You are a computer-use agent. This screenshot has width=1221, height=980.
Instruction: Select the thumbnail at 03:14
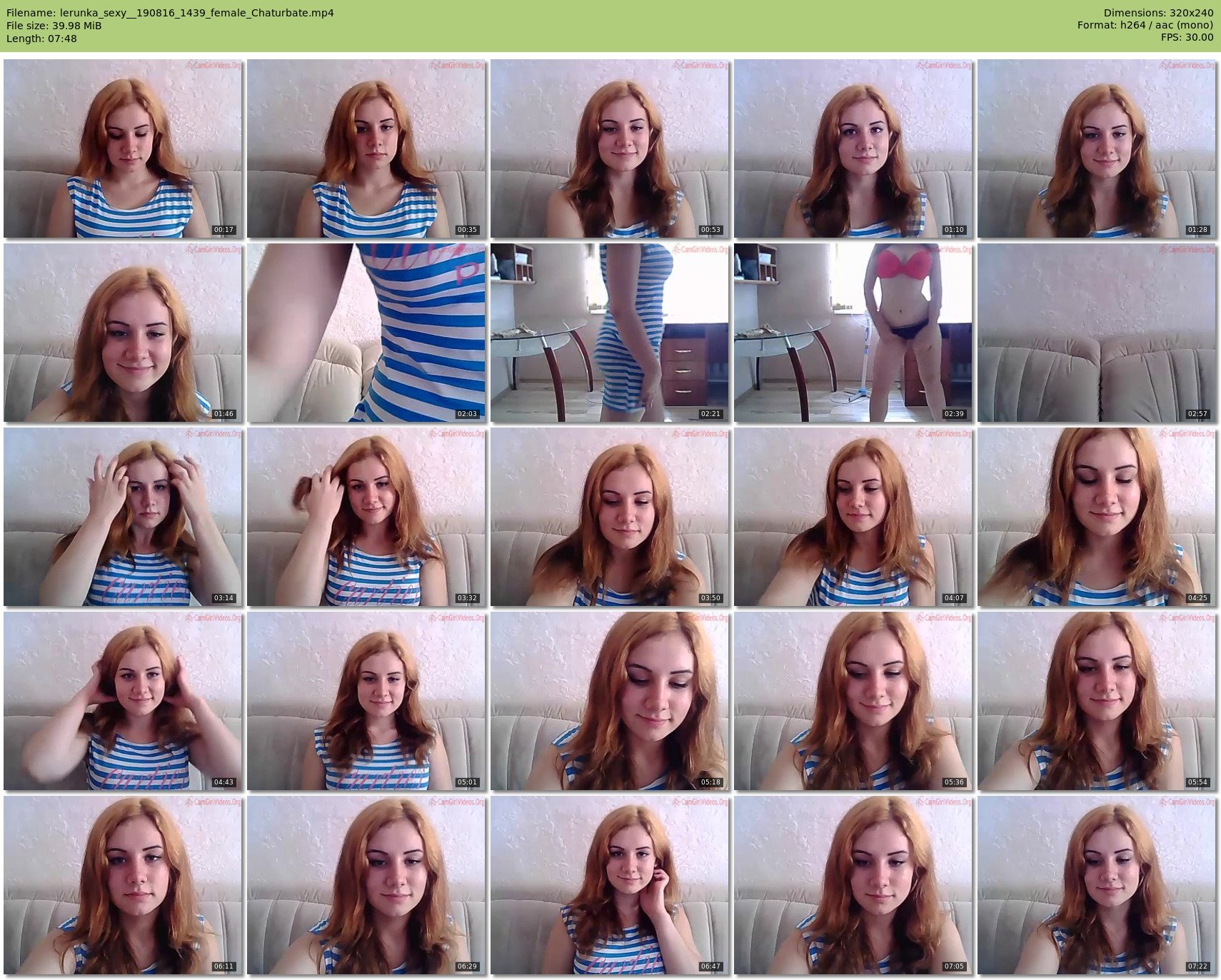[x=123, y=517]
